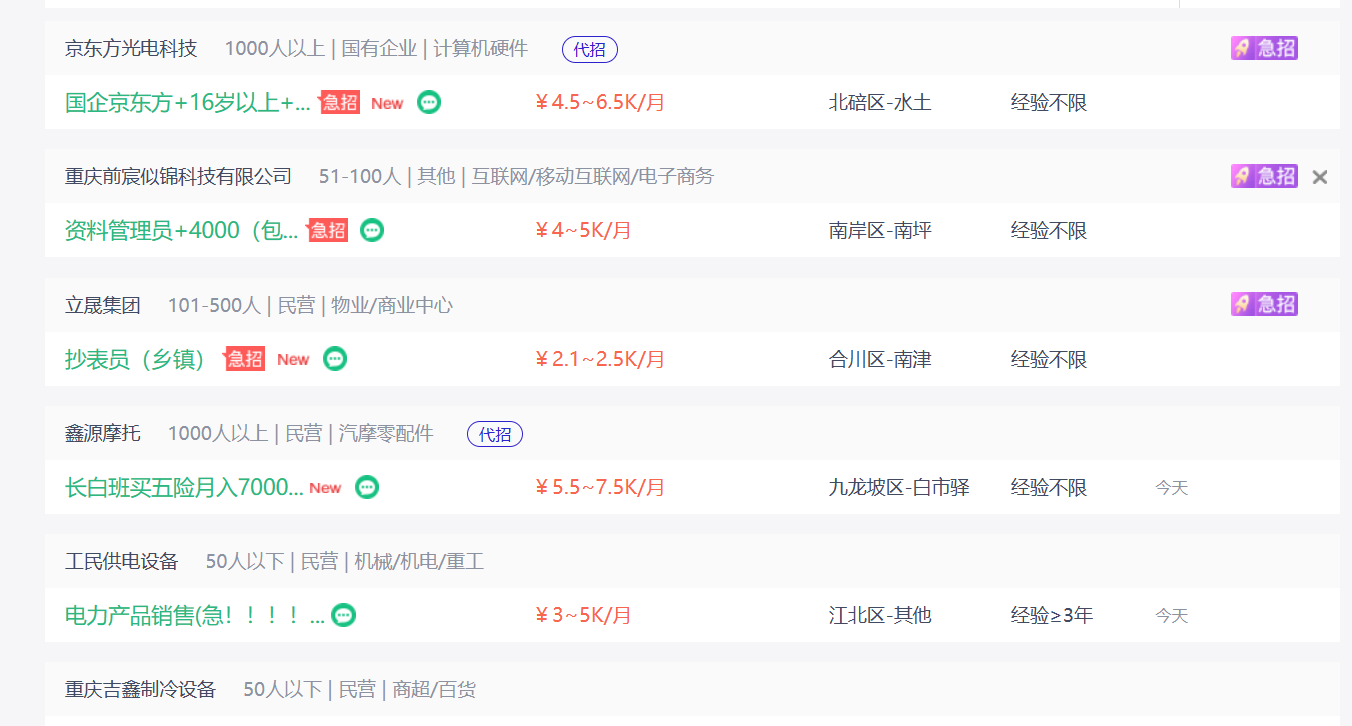This screenshot has width=1352, height=726.
Task: Click chat icon beside 国企京东方 job
Action: click(429, 102)
